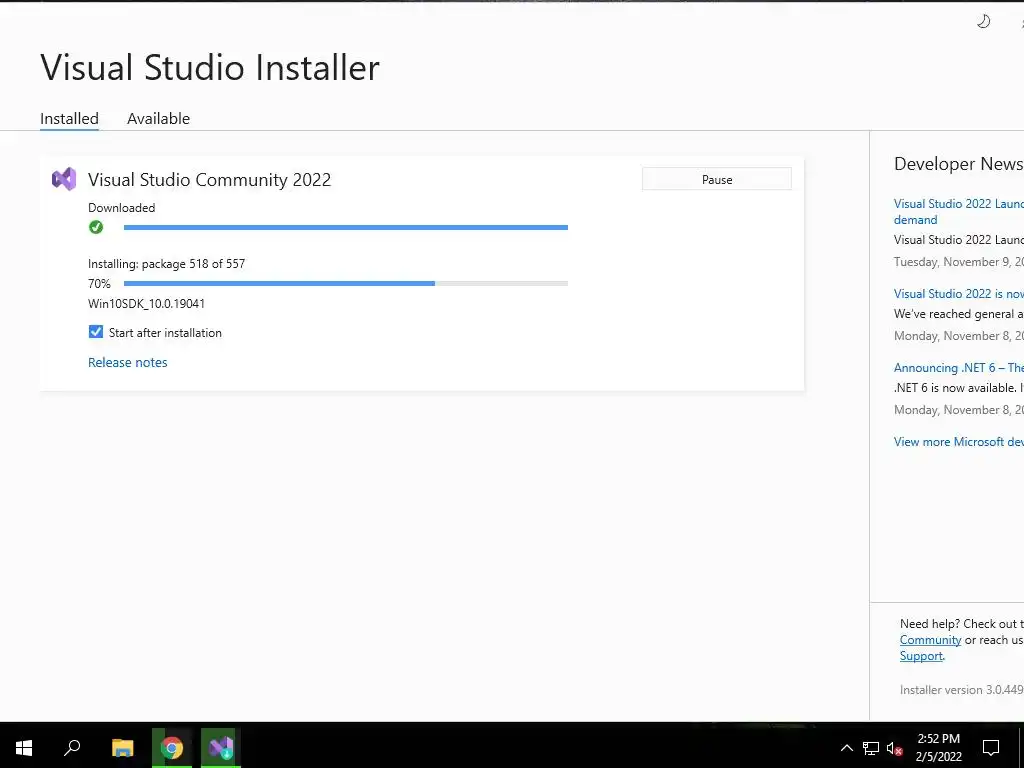This screenshot has height=768, width=1024.
Task: Switch to the Available tab
Action: click(x=159, y=118)
